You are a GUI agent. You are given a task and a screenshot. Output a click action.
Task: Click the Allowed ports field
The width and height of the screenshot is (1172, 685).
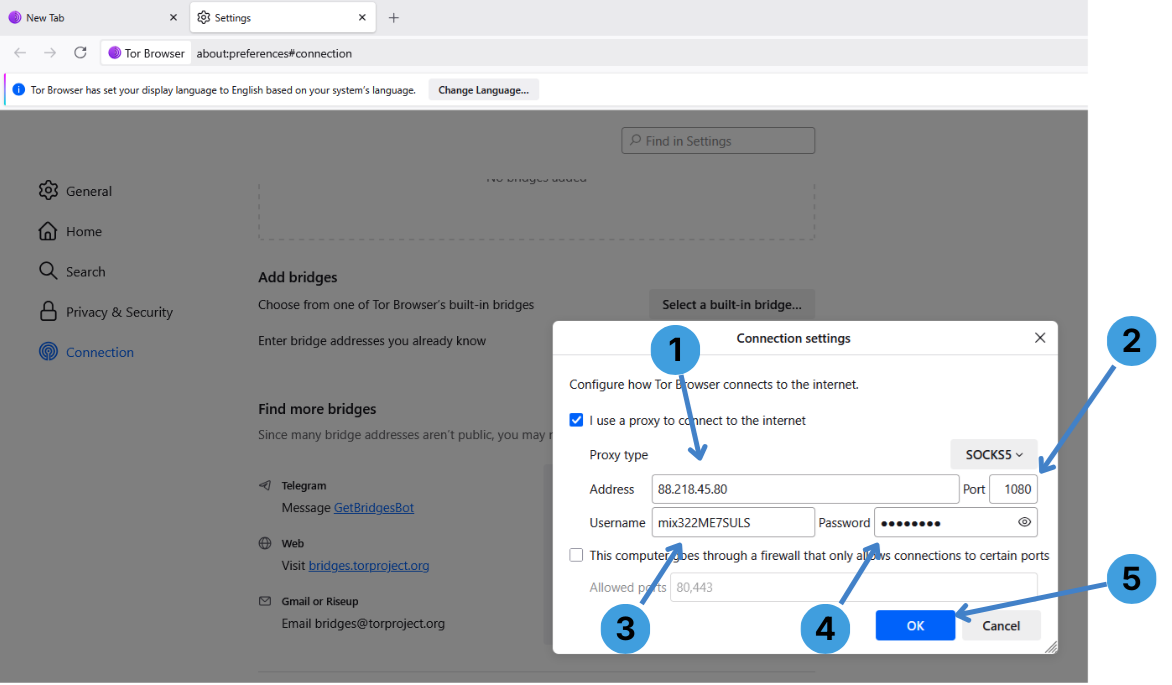(854, 588)
